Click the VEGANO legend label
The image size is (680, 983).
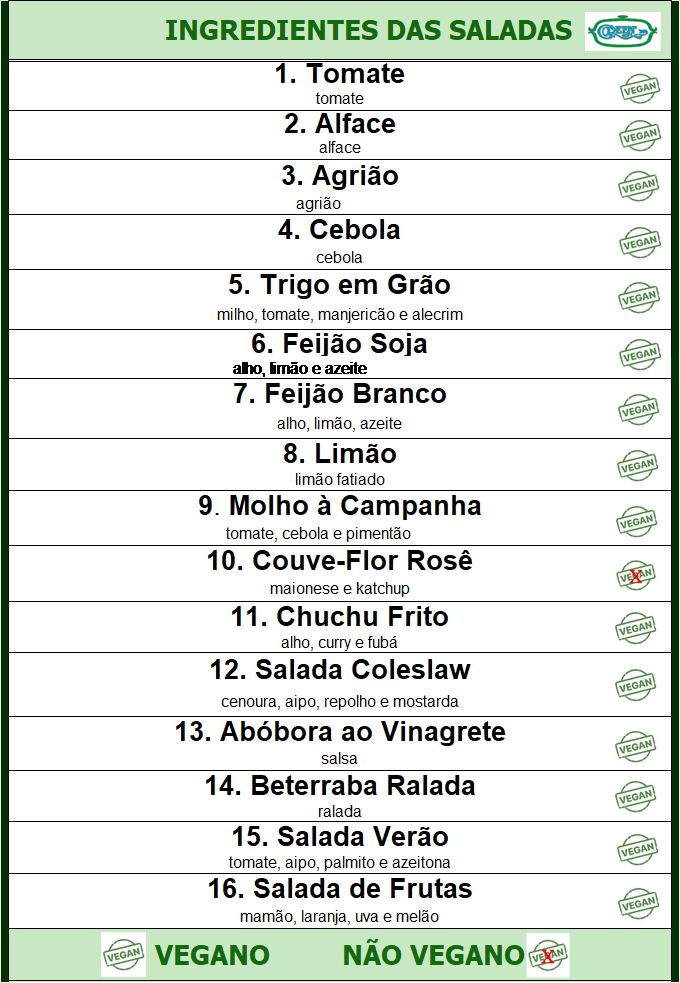coord(212,955)
